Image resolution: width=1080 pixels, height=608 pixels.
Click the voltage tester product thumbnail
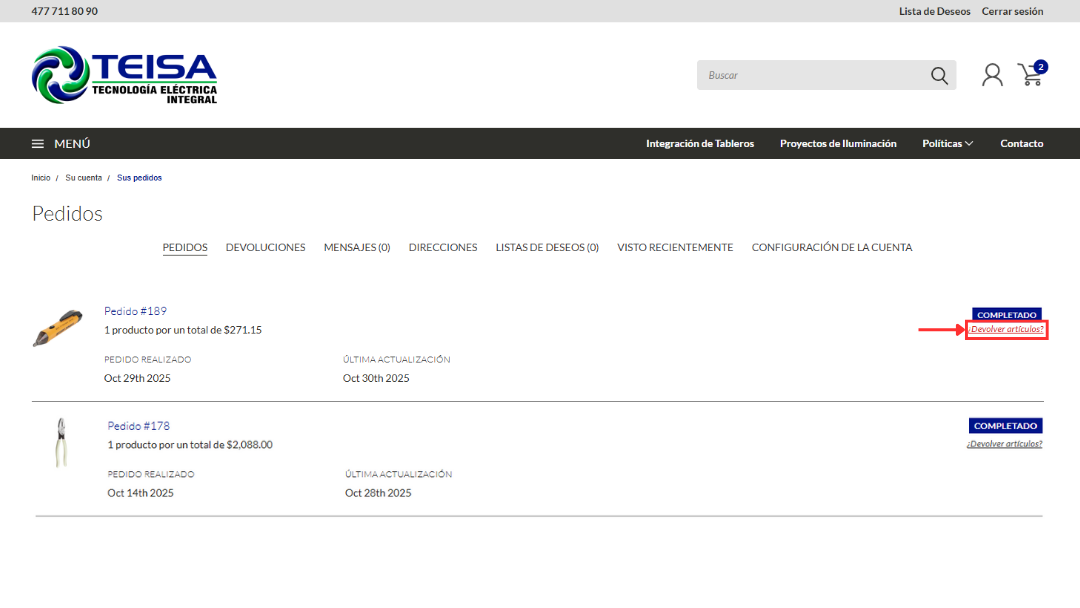coord(59,329)
